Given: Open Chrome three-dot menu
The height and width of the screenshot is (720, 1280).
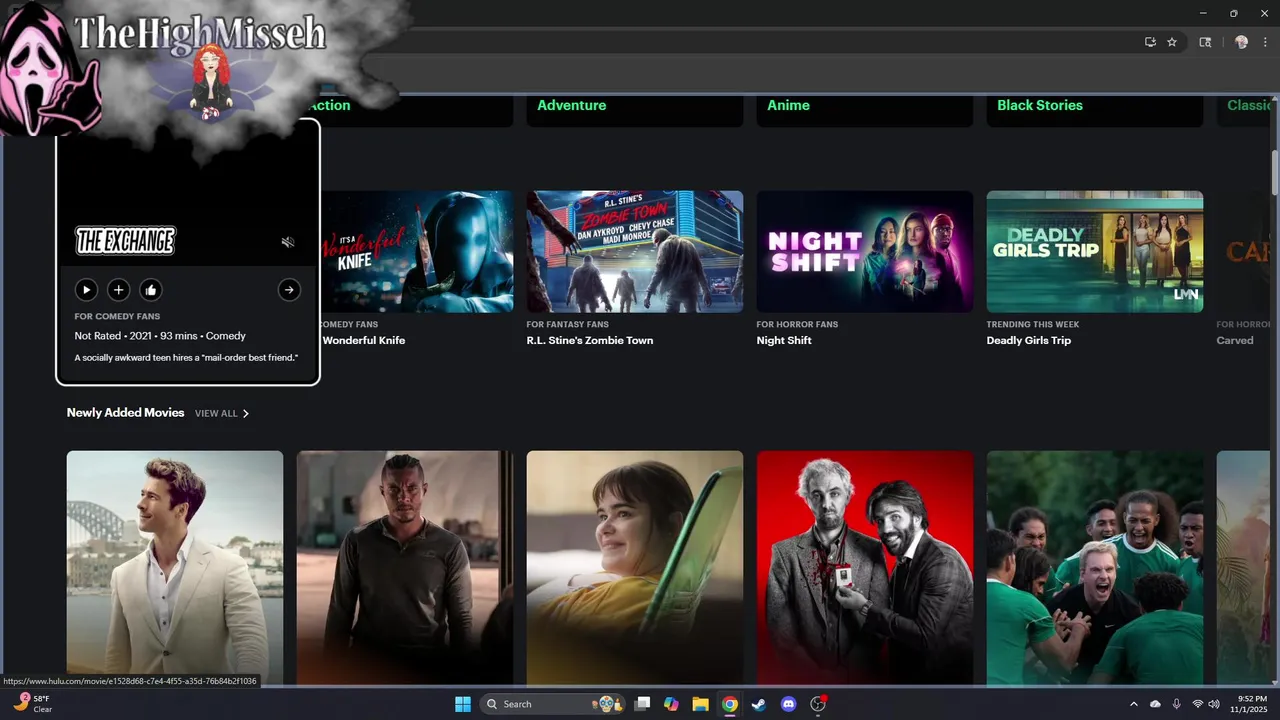Looking at the screenshot, I should 1264,42.
